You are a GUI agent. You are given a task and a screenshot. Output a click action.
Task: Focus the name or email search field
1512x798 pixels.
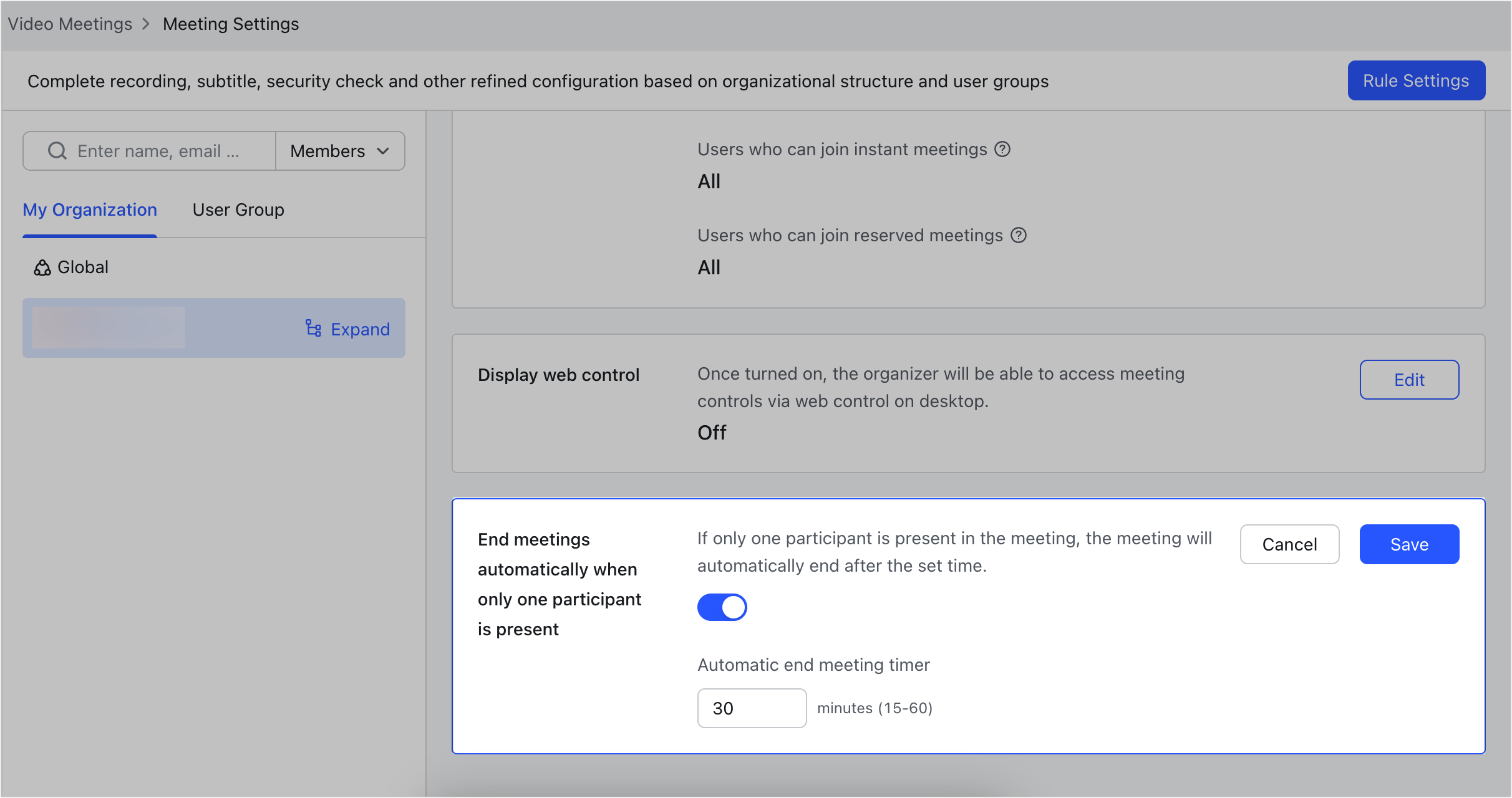150,151
